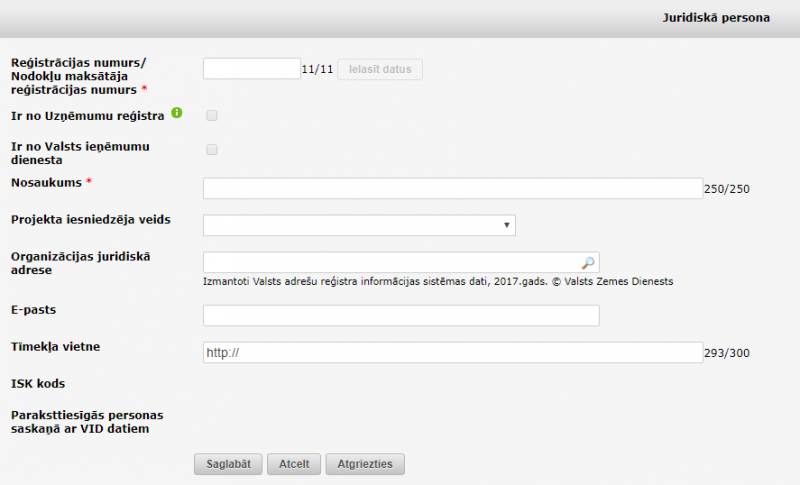Focus the Tīmekļa vietne http:// field
Image resolution: width=800 pixels, height=485 pixels.
[453, 353]
